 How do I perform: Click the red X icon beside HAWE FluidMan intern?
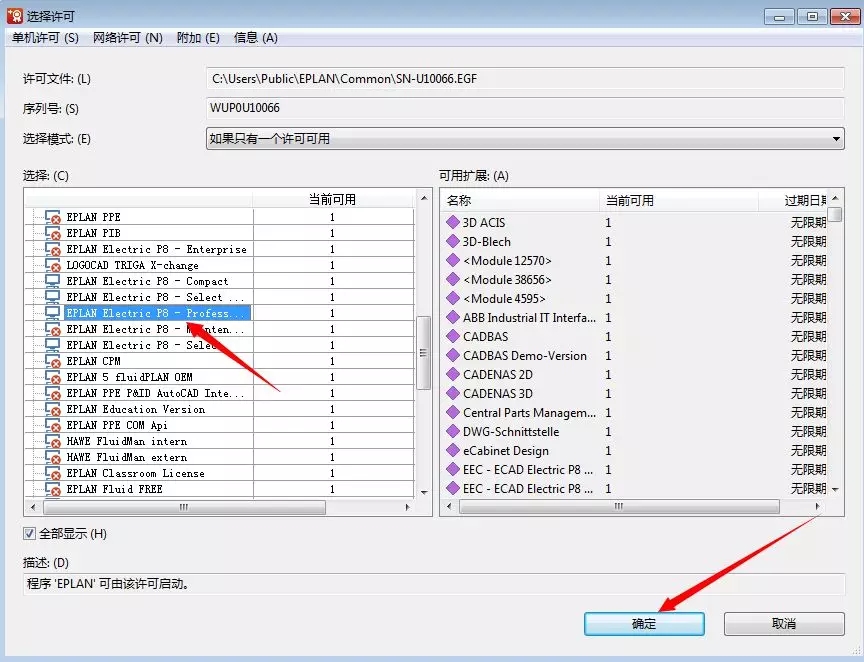(56, 441)
